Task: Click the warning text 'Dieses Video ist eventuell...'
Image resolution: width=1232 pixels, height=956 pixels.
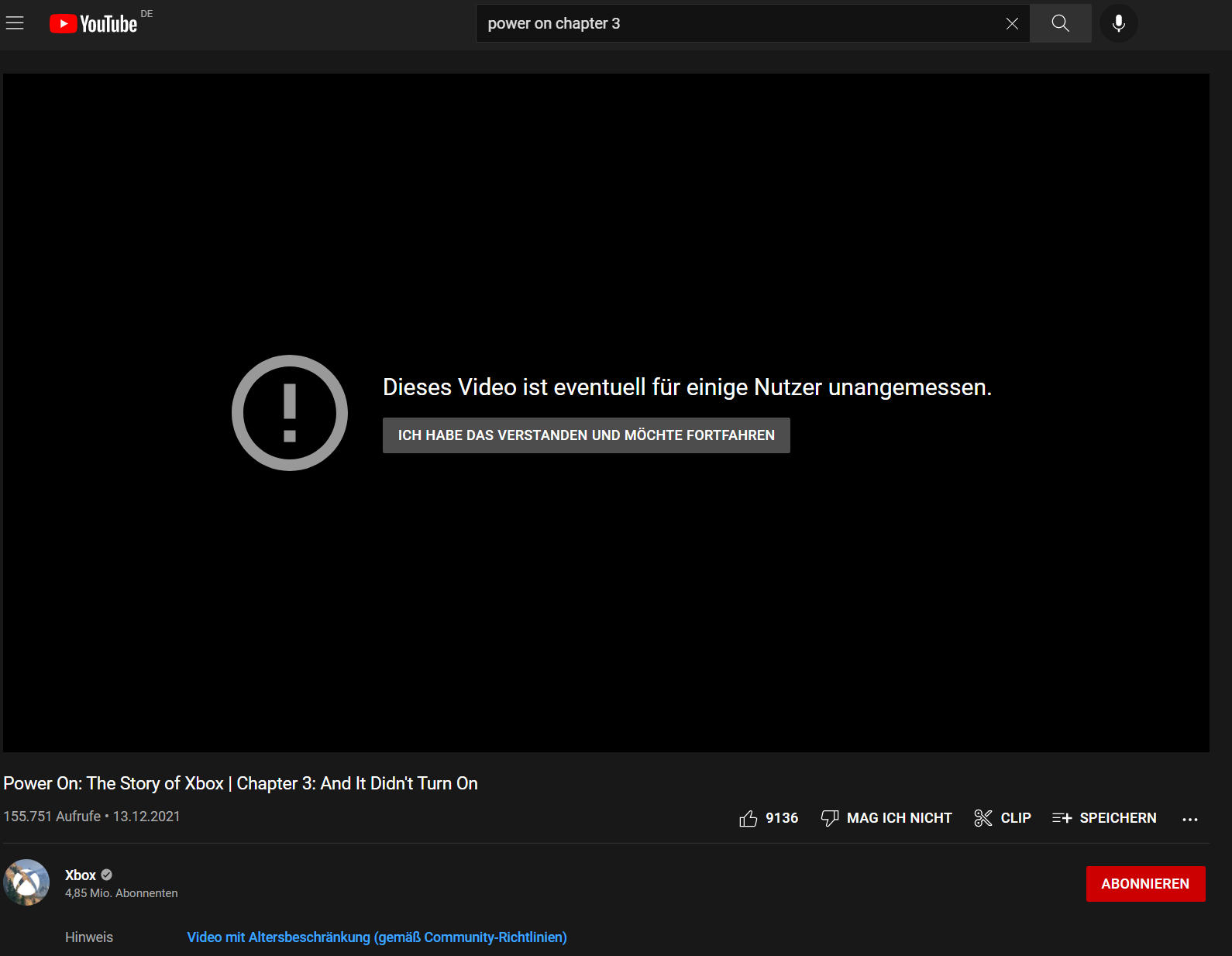Action: (x=687, y=387)
